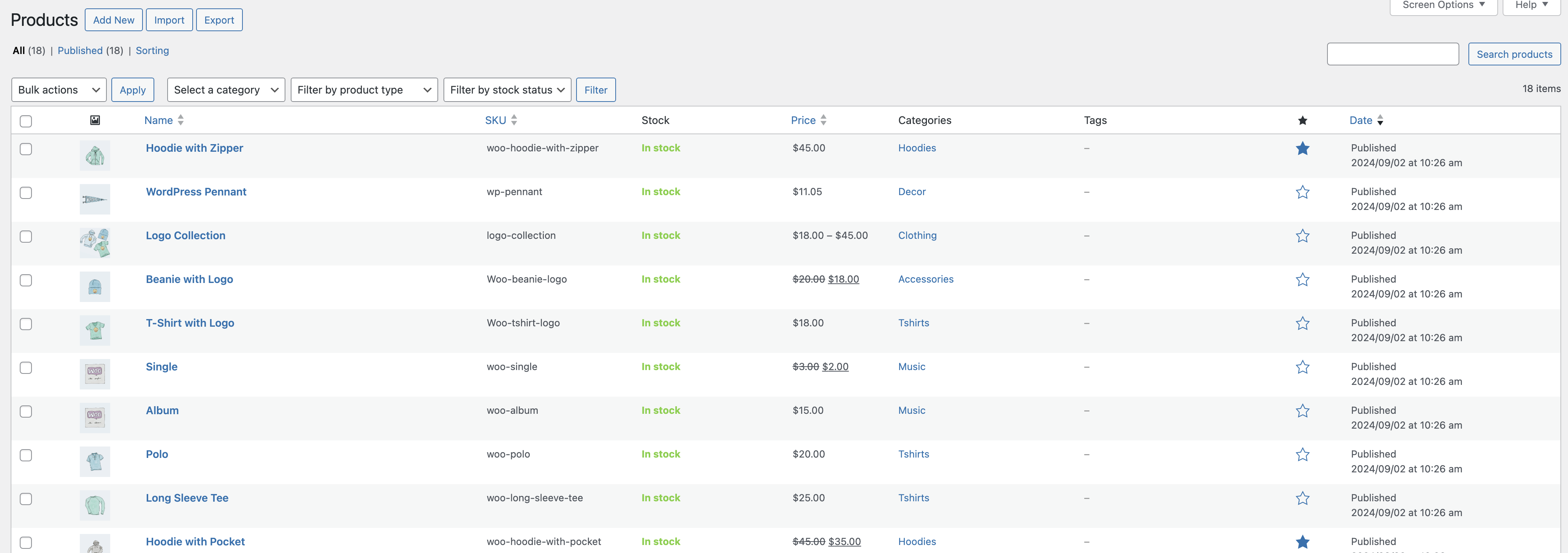Open the Bulk actions dropdown
Image resolution: width=1568 pixels, height=553 pixels.
[59, 90]
